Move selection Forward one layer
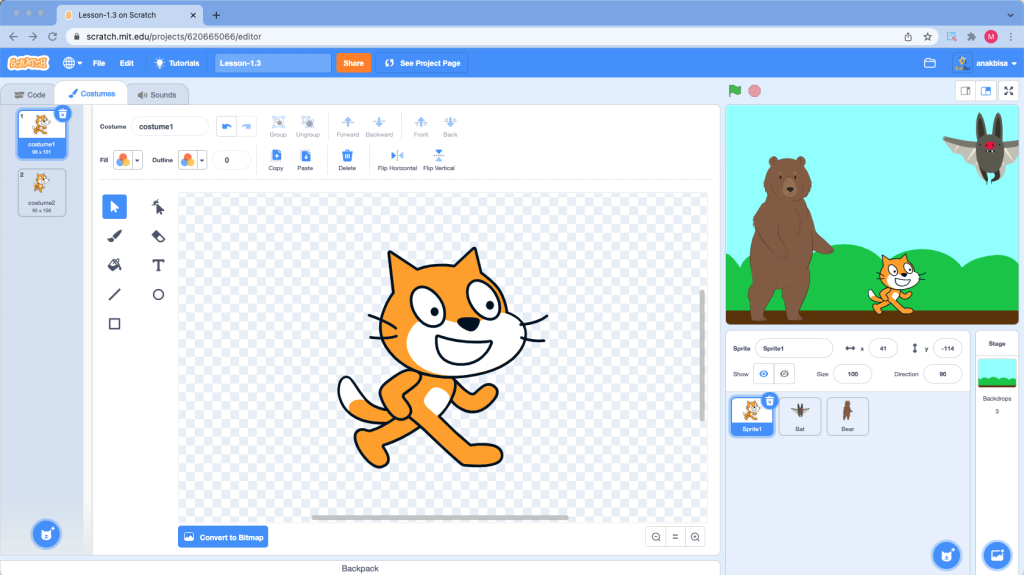This screenshot has width=1024, height=575. coord(347,126)
